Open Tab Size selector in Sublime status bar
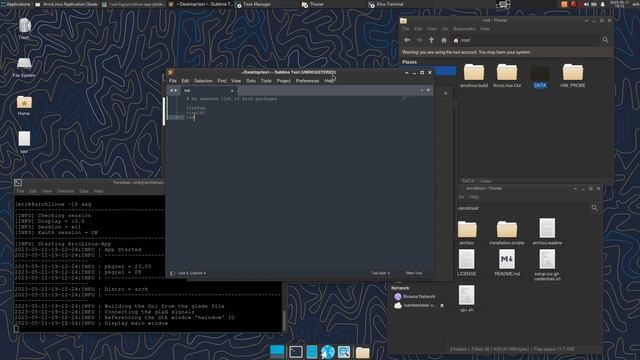Viewport: 640px width, 360px height. click(x=380, y=273)
